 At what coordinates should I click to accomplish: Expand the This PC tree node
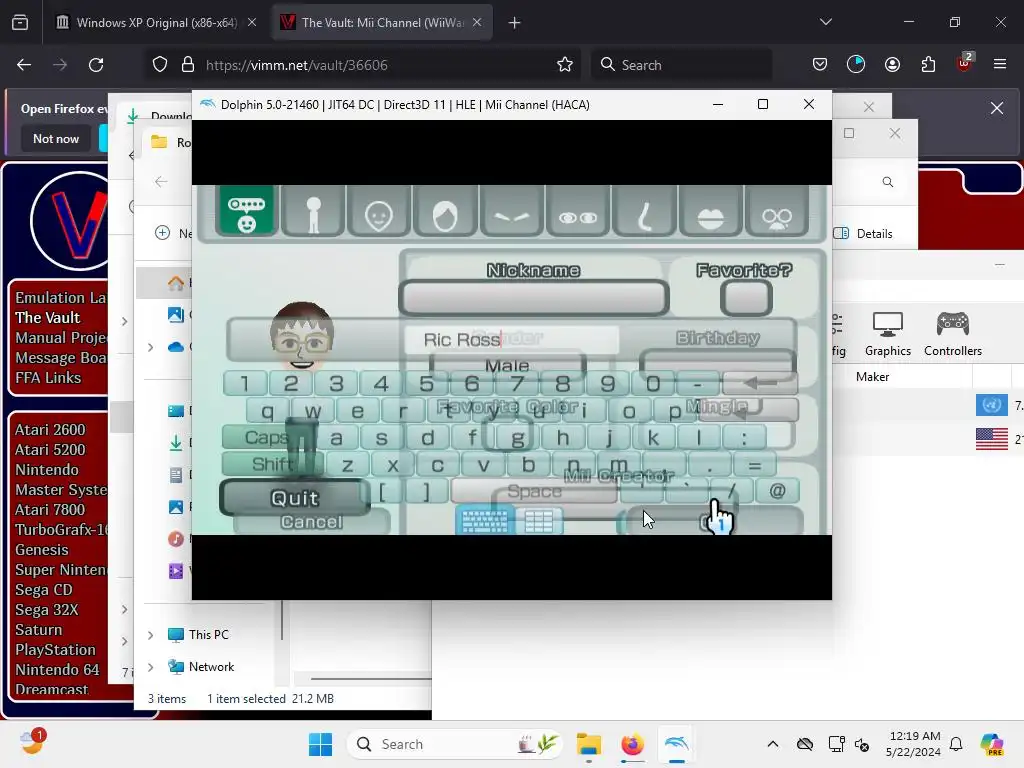pos(151,635)
